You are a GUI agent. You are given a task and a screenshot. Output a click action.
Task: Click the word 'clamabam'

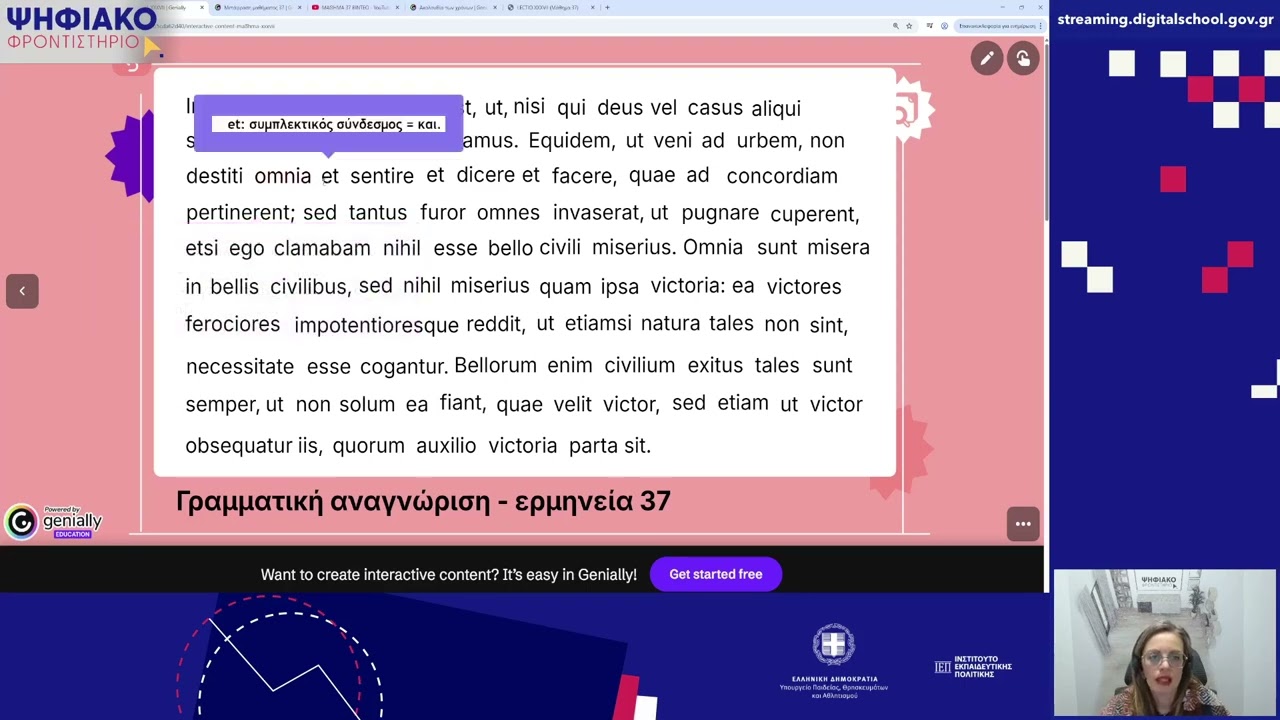point(322,248)
